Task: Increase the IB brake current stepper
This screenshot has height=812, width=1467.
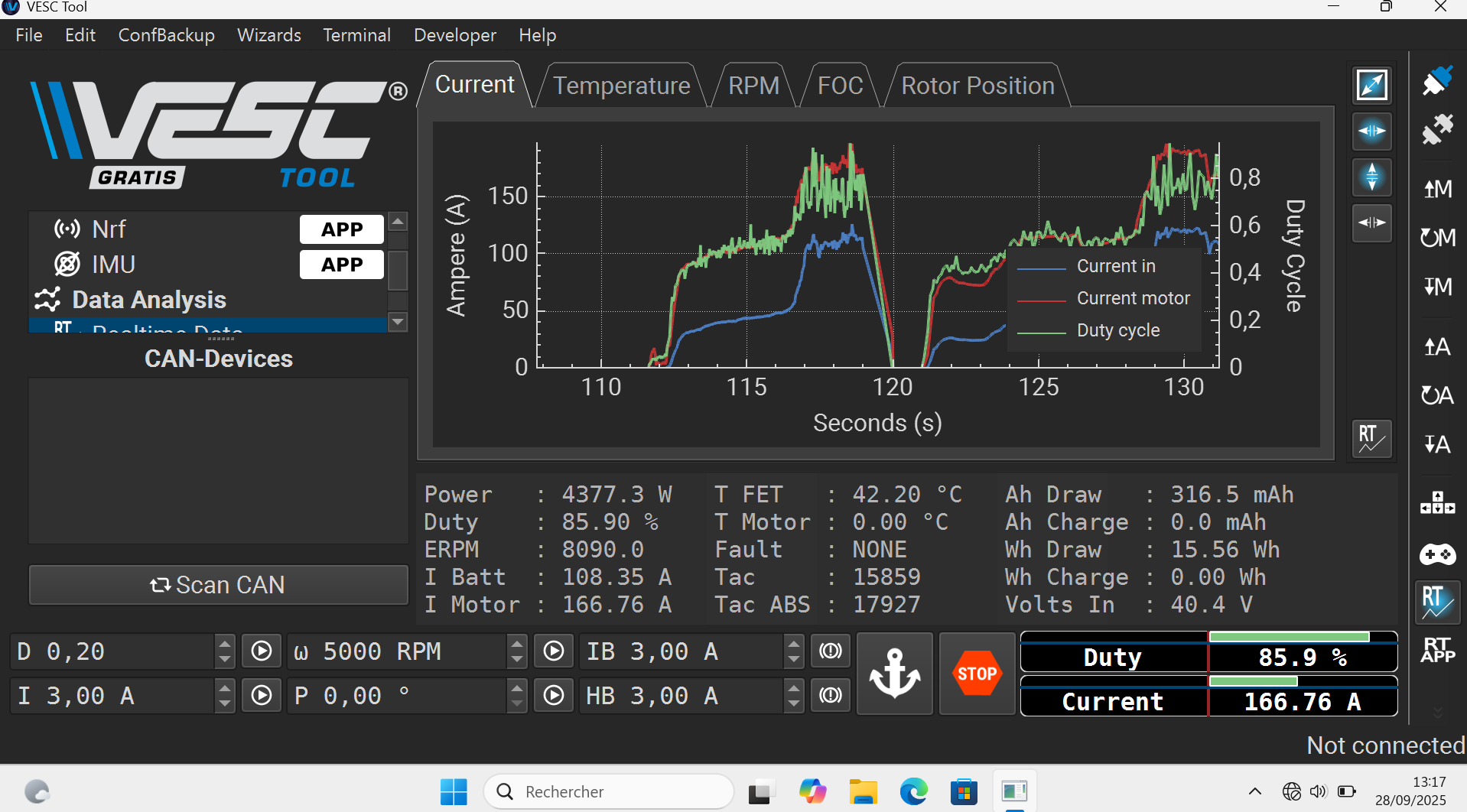Action: [x=794, y=644]
